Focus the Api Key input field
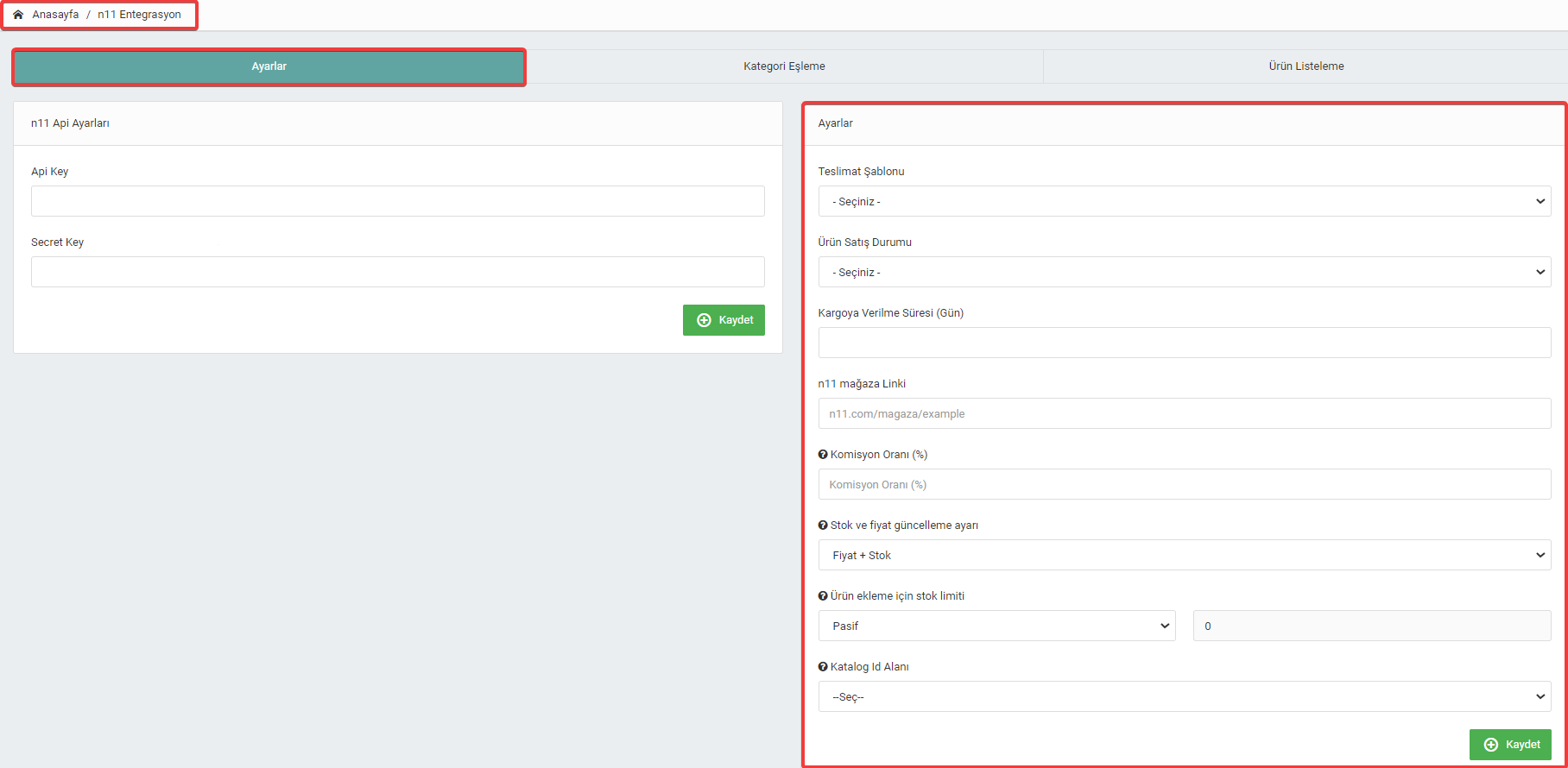 click(x=398, y=201)
